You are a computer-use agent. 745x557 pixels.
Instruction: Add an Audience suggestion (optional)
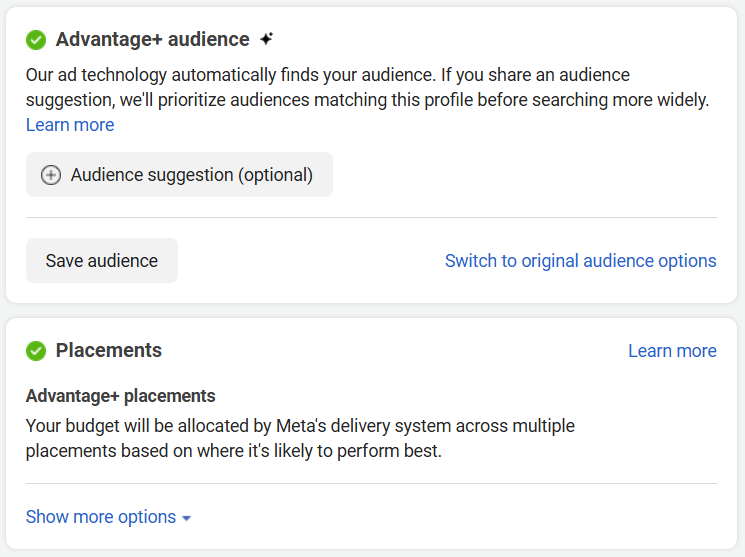click(191, 175)
